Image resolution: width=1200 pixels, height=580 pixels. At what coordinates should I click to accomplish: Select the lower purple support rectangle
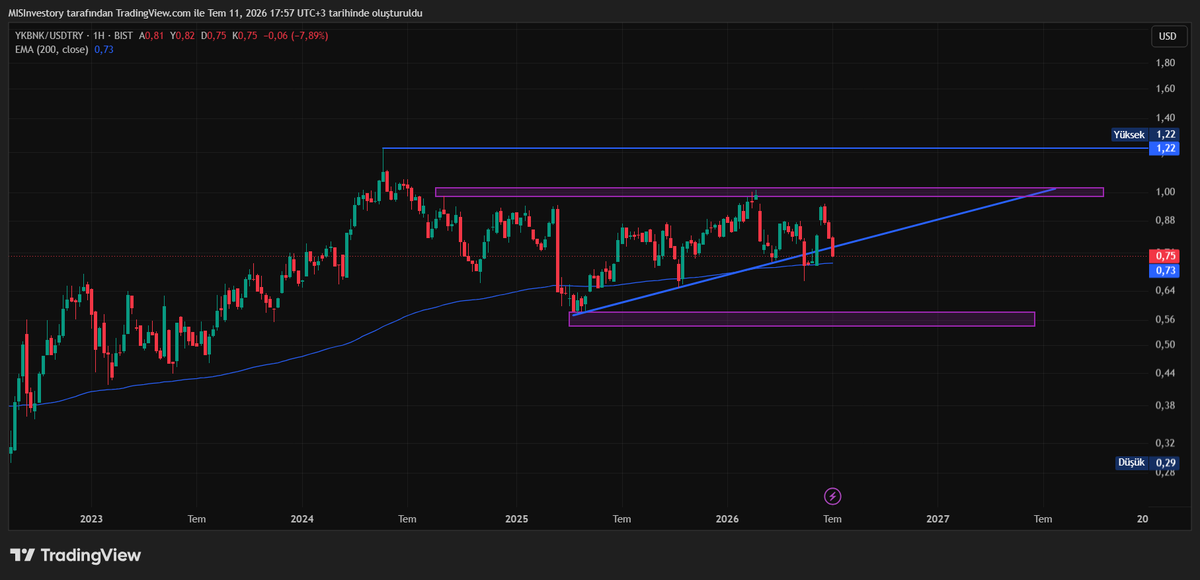click(x=802, y=319)
